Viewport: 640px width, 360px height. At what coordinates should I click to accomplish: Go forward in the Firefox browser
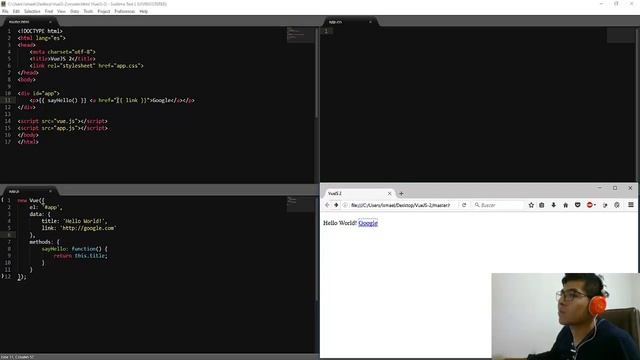pos(336,205)
